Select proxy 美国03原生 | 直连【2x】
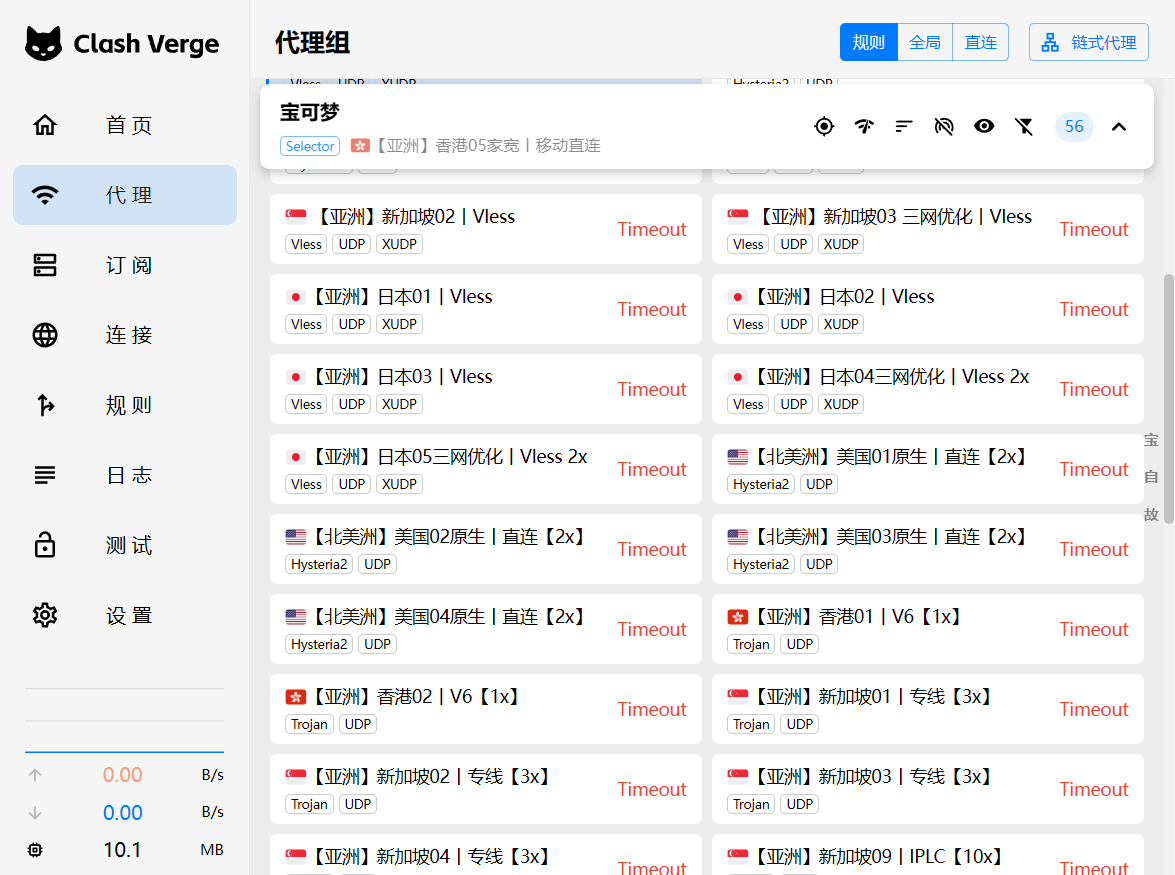Image resolution: width=1175 pixels, height=875 pixels. pyautogui.click(x=928, y=549)
